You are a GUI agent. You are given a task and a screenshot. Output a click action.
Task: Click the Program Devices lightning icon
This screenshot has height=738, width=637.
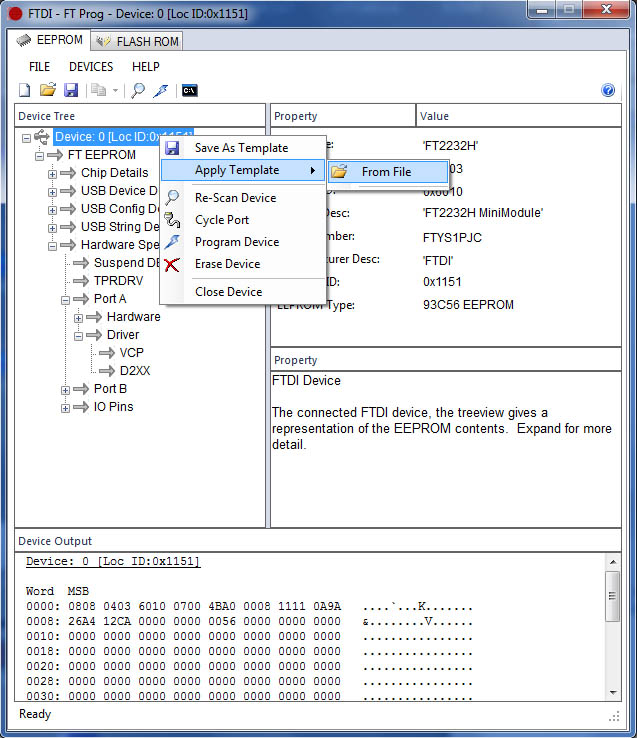coord(161,90)
